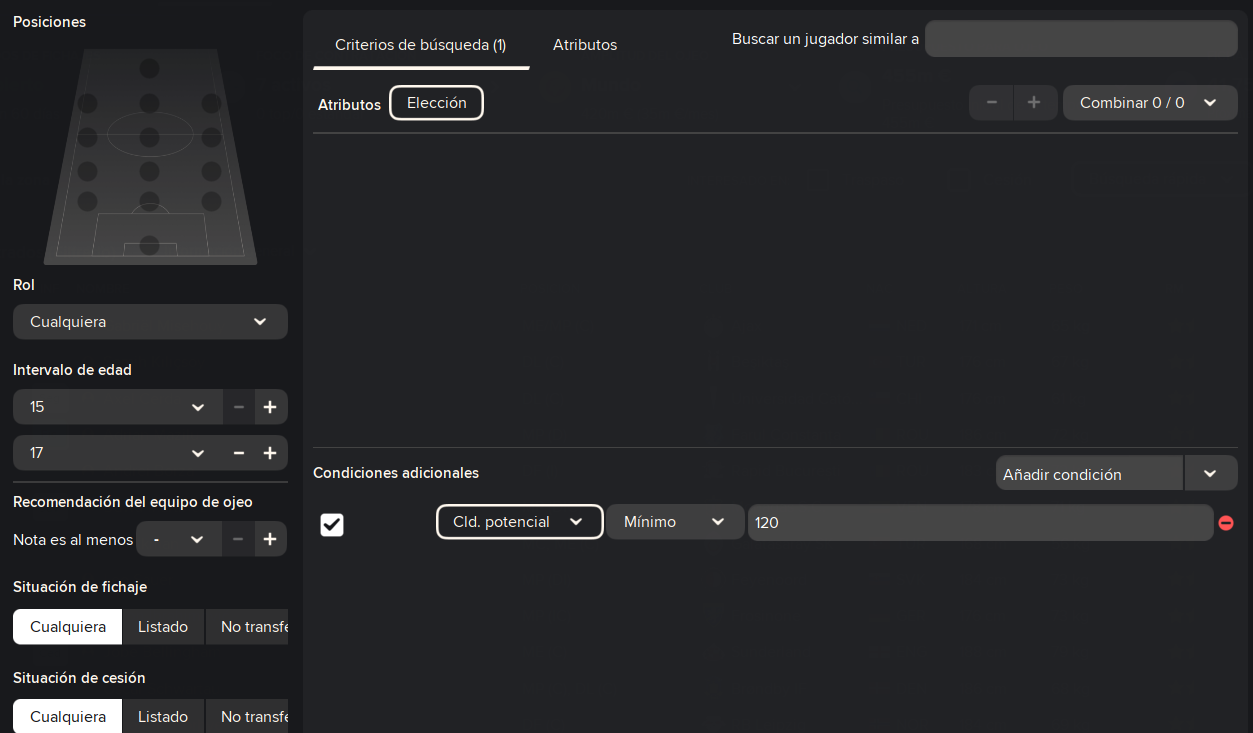Toggle the central attacking midfielder position dot
Image resolution: width=1253 pixels, height=733 pixels.
pyautogui.click(x=149, y=103)
